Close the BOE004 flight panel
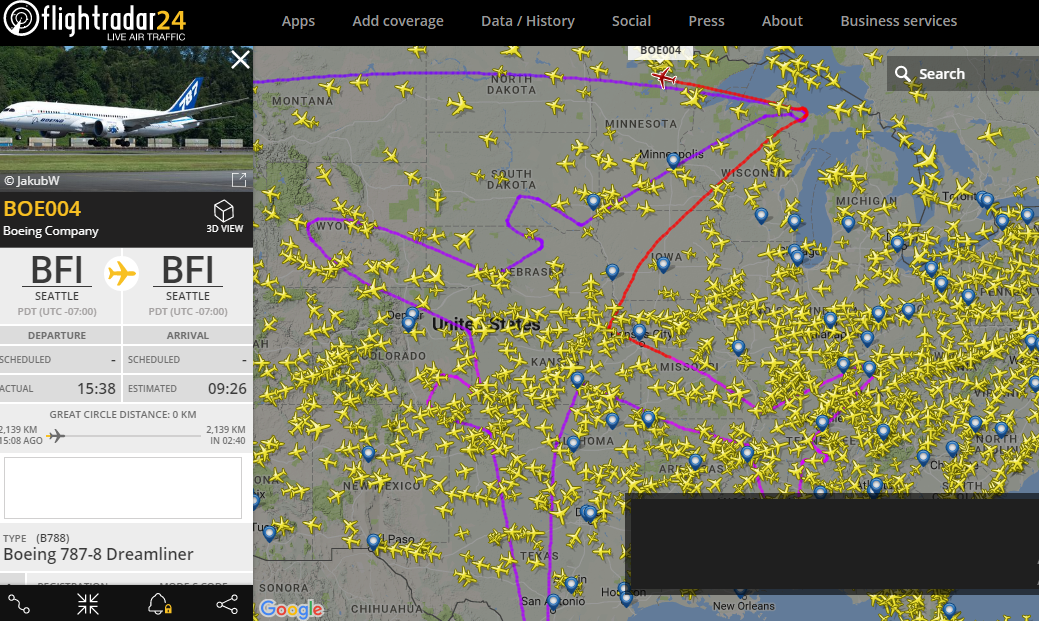 [x=240, y=60]
